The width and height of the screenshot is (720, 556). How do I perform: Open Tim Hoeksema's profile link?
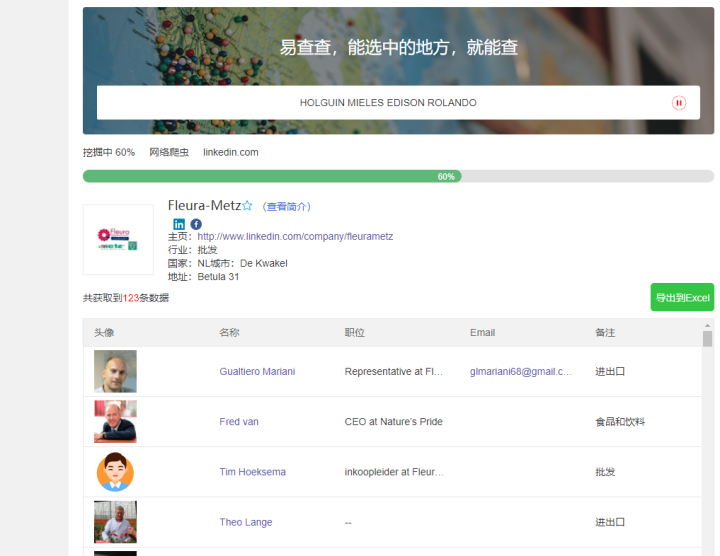coord(253,472)
